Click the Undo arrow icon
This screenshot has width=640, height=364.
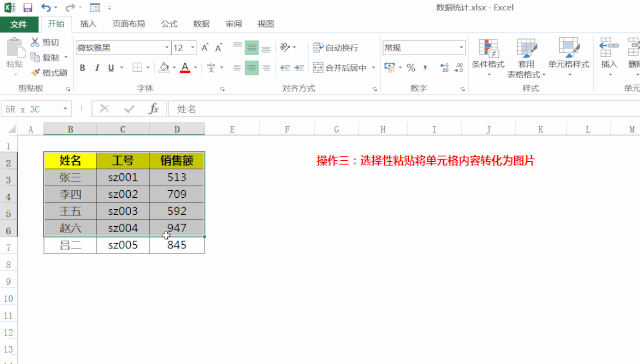(x=46, y=7)
